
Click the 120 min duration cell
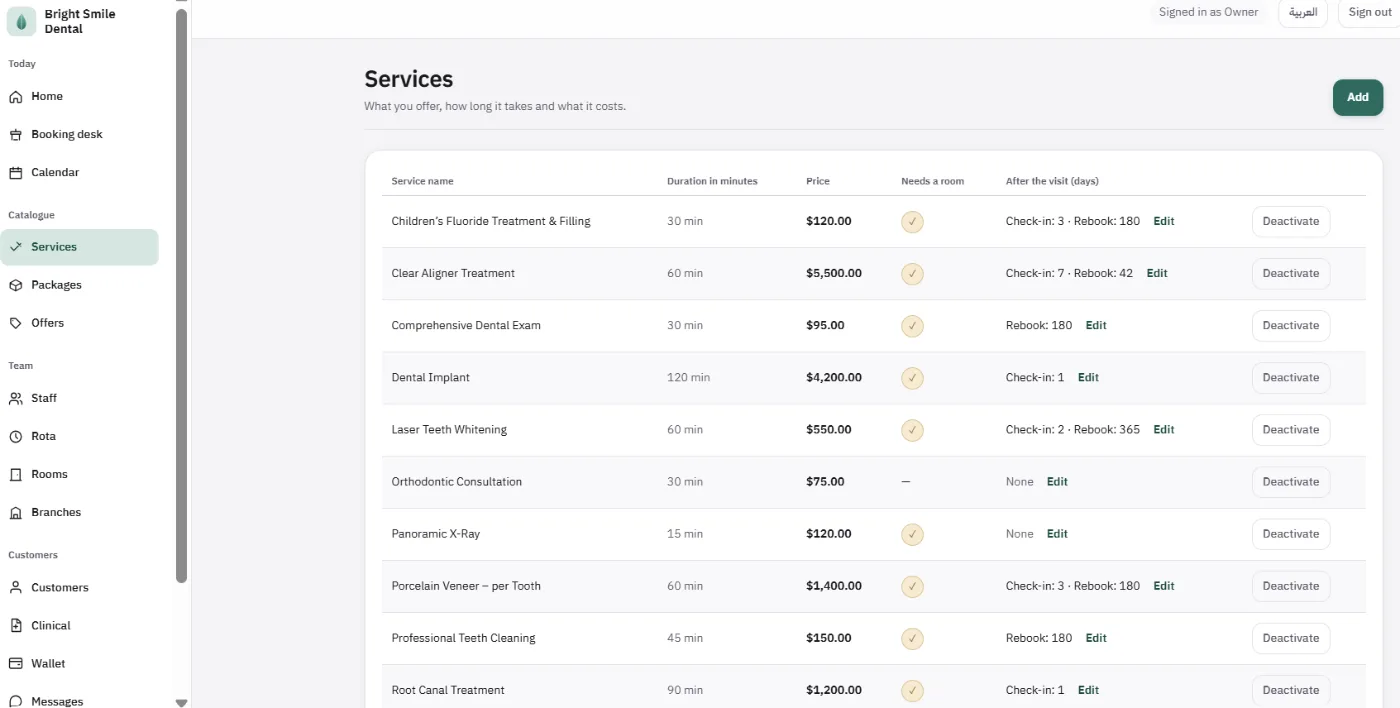tap(688, 378)
